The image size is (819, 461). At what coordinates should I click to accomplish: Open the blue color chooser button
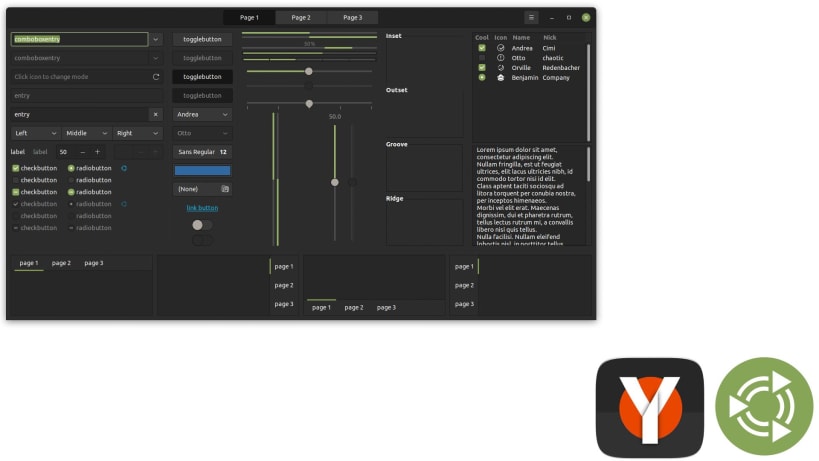[202, 171]
